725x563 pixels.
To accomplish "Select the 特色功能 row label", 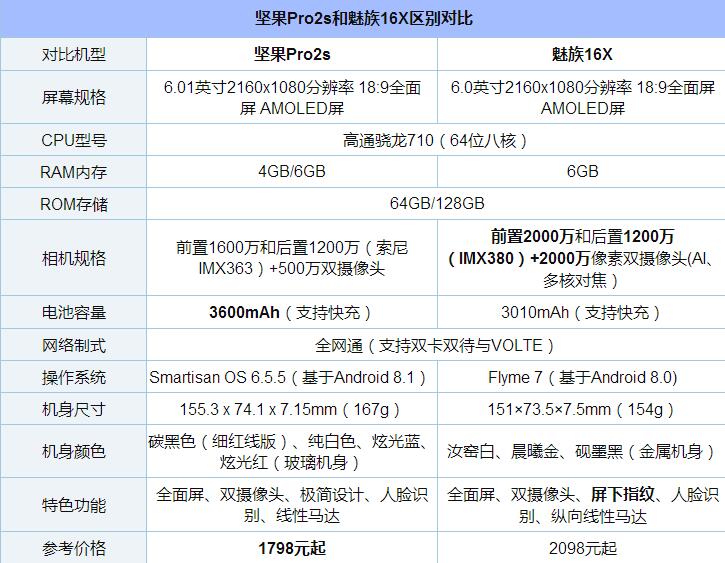I will (74, 505).
